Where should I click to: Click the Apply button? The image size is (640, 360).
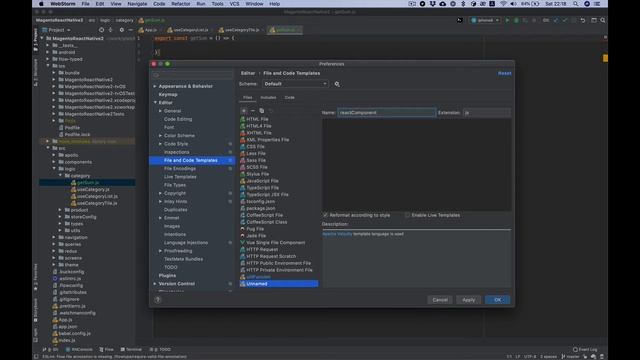click(469, 300)
